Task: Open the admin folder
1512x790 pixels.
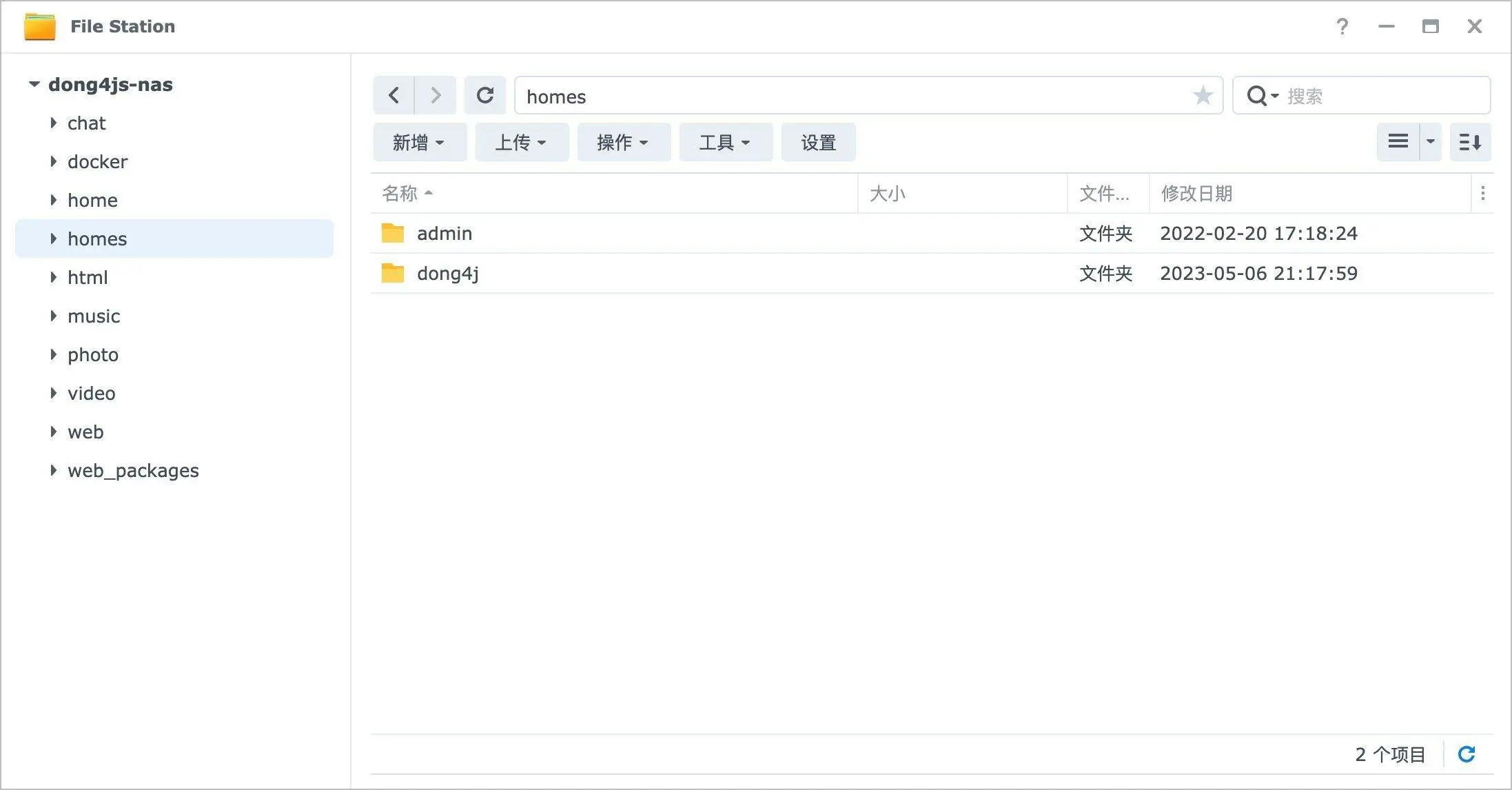Action: (444, 233)
